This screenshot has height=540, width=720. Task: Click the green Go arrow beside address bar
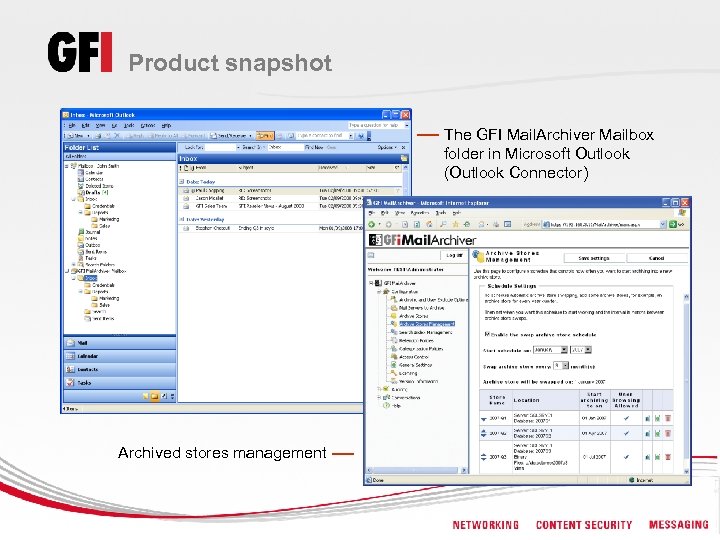673,225
